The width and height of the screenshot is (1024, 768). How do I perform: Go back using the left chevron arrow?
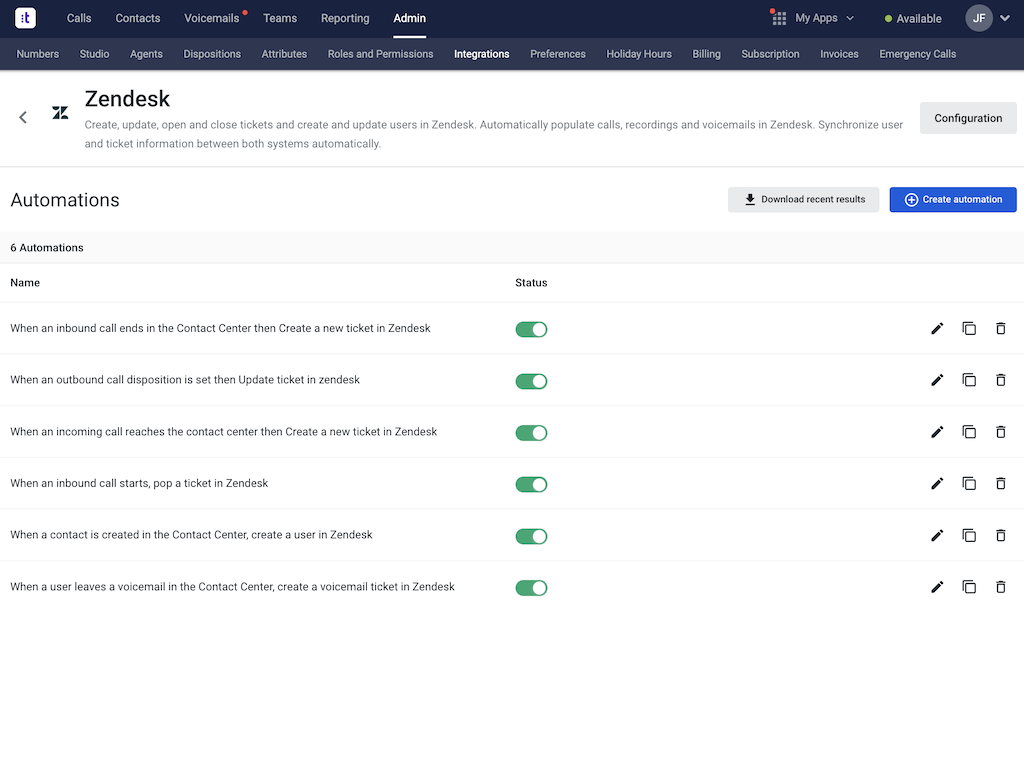(23, 118)
